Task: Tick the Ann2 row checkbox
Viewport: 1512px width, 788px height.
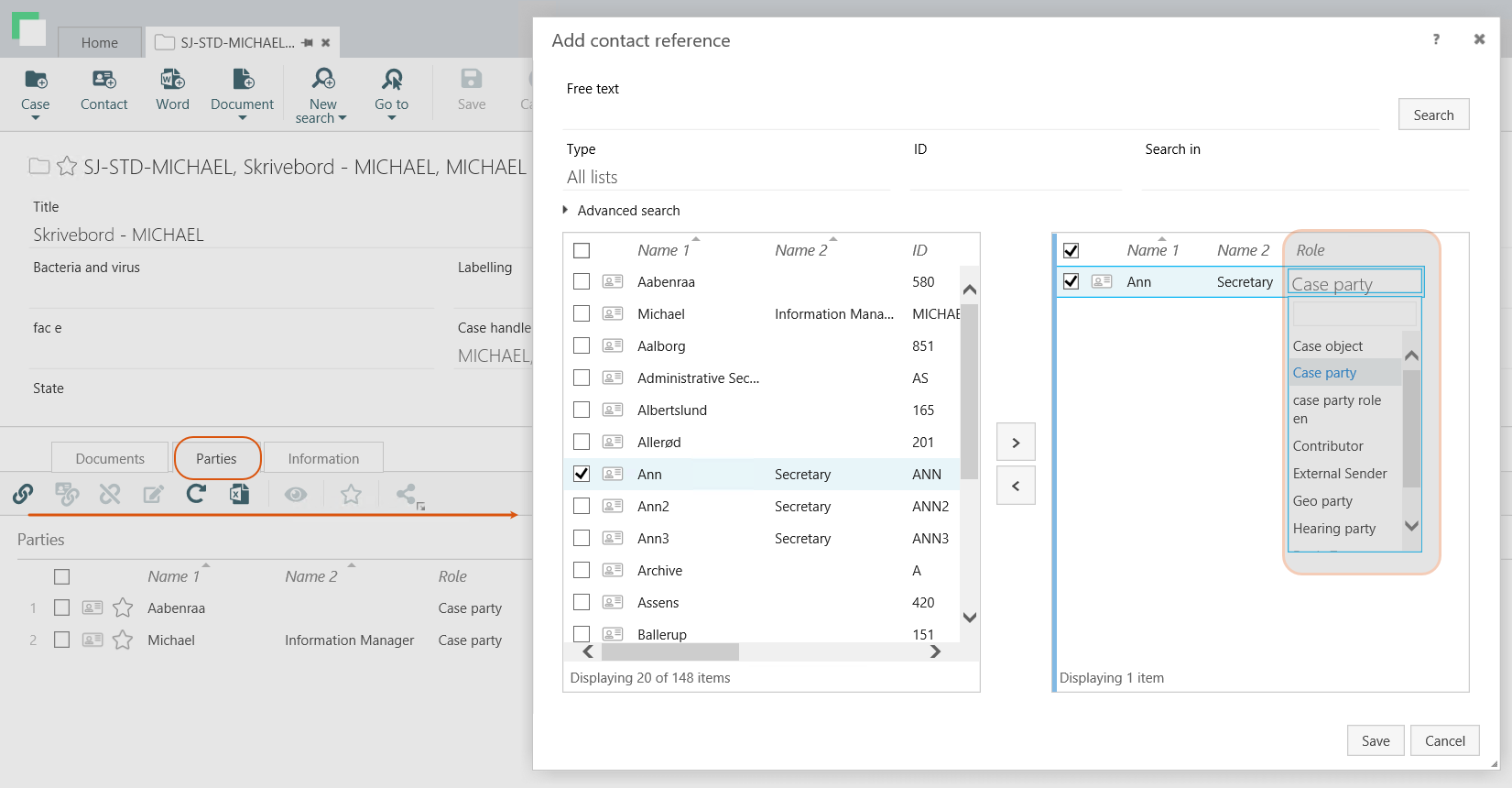Action: (582, 506)
